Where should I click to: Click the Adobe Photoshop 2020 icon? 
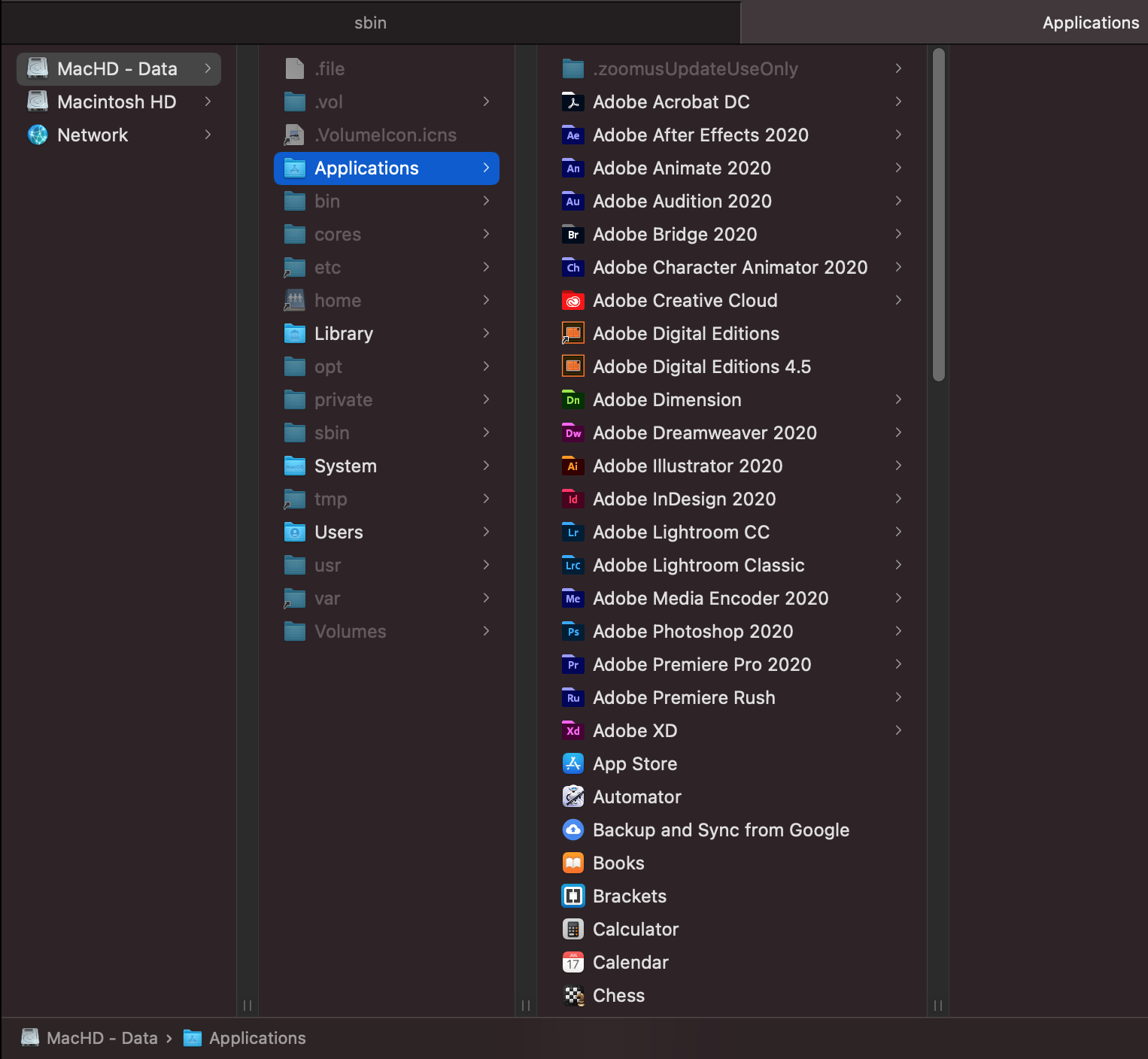573,631
